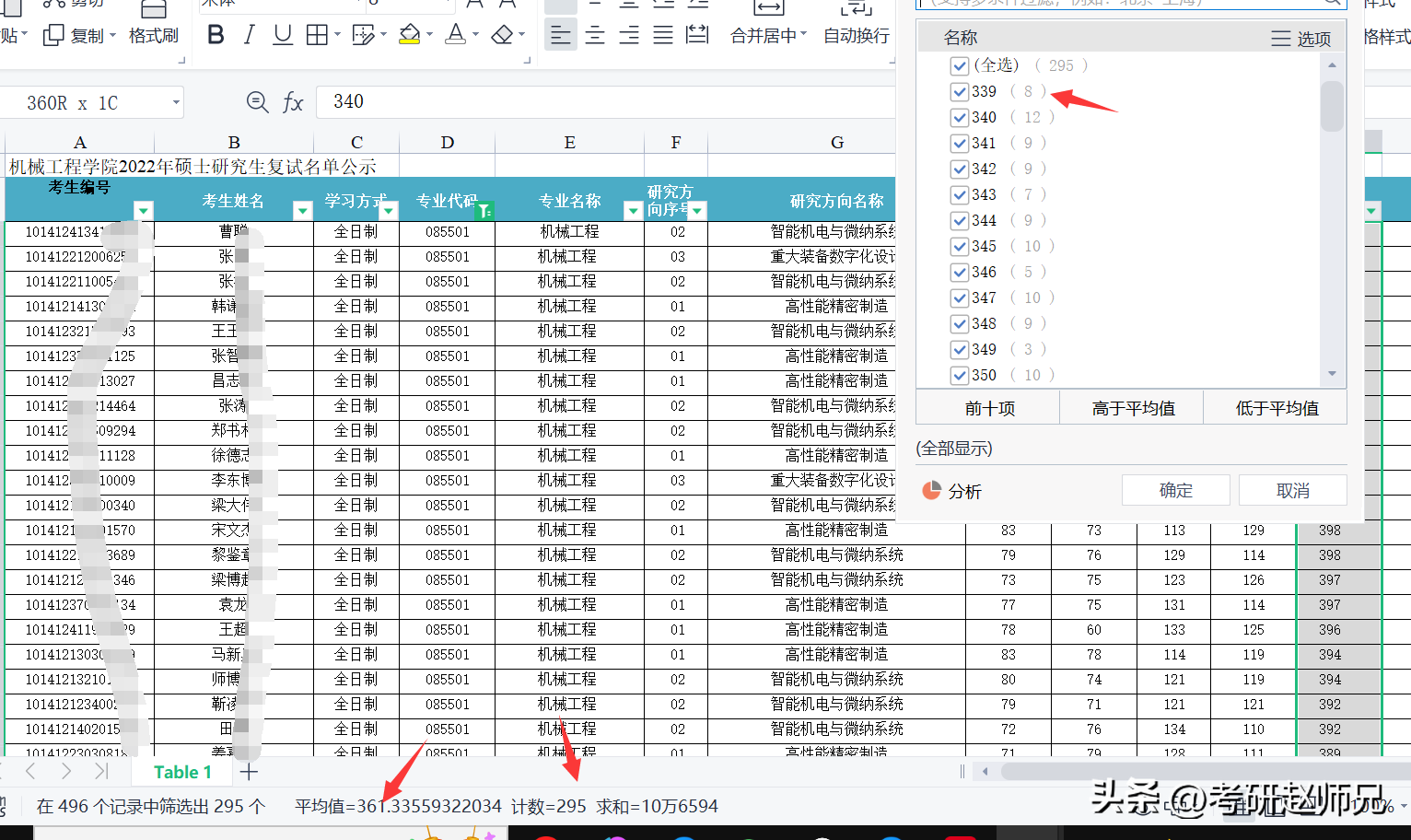This screenshot has width=1411, height=840.
Task: Click the cell borders icon
Action: click(317, 35)
